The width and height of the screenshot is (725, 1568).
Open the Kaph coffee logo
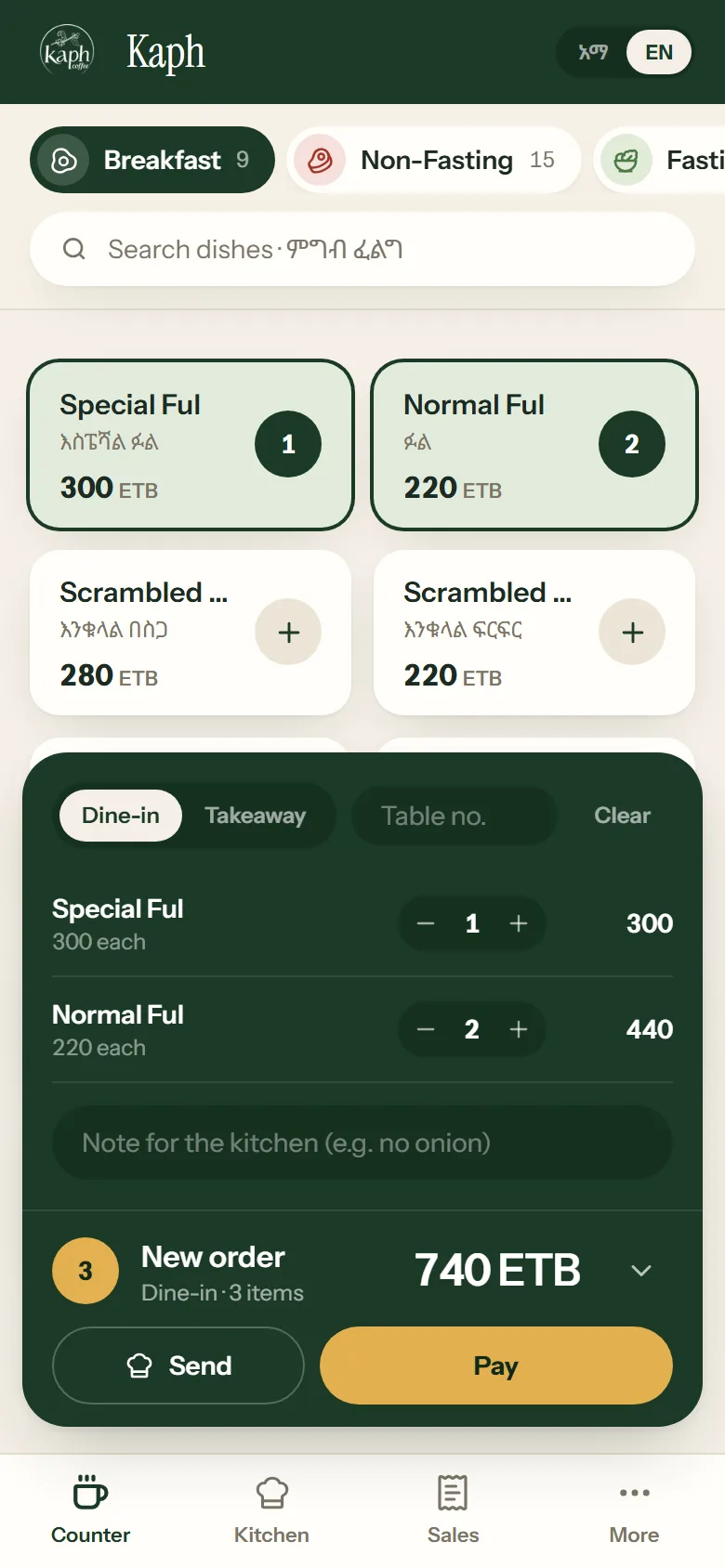67,51
